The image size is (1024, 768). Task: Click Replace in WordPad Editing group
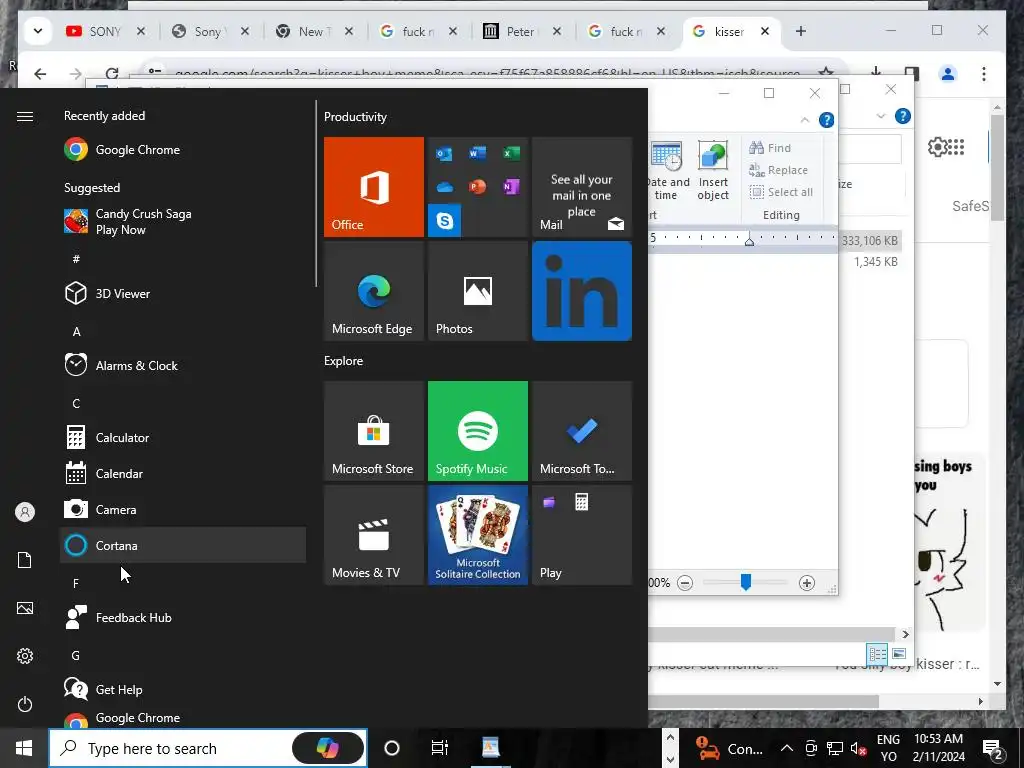[778, 170]
